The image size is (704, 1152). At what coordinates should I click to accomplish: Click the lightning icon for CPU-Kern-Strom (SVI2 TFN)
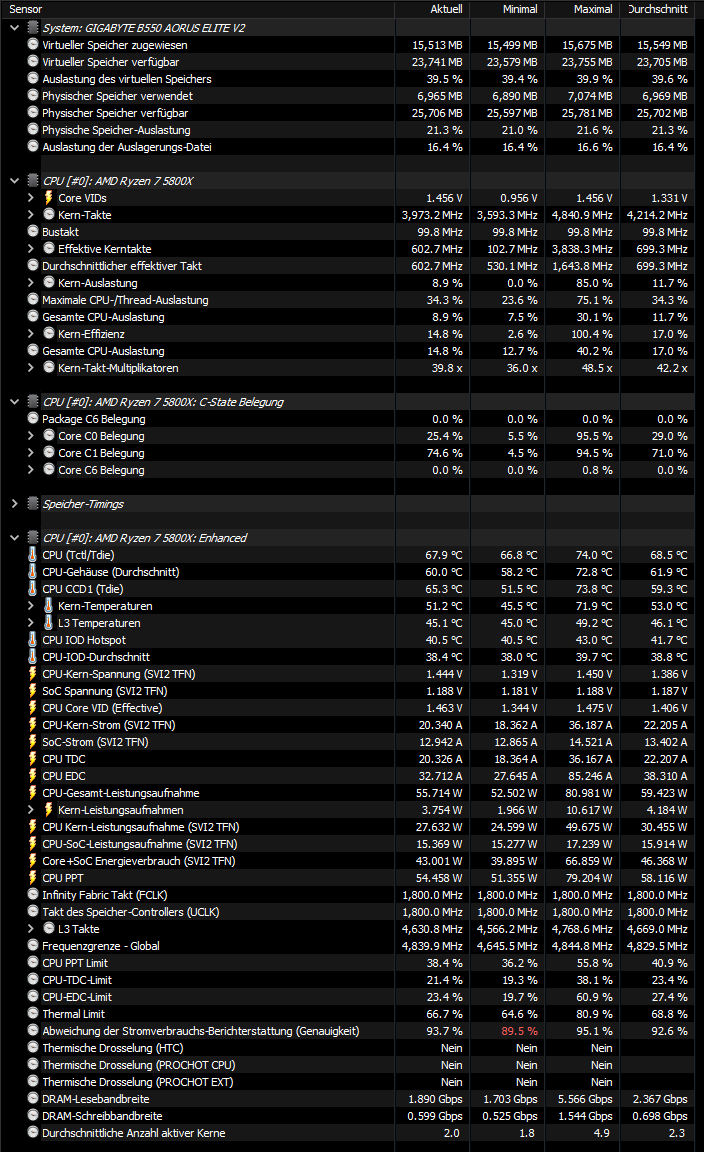click(x=32, y=724)
